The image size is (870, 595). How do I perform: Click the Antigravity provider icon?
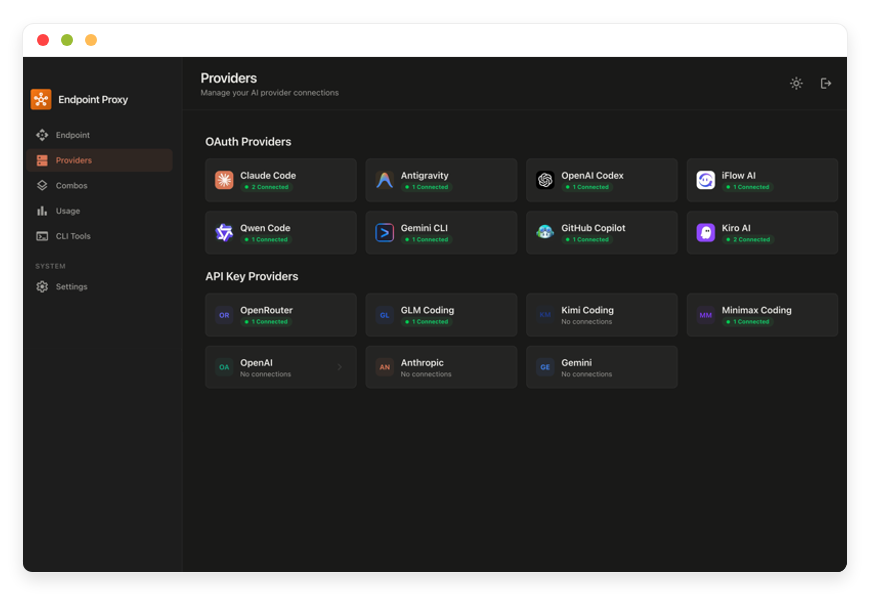coord(385,180)
